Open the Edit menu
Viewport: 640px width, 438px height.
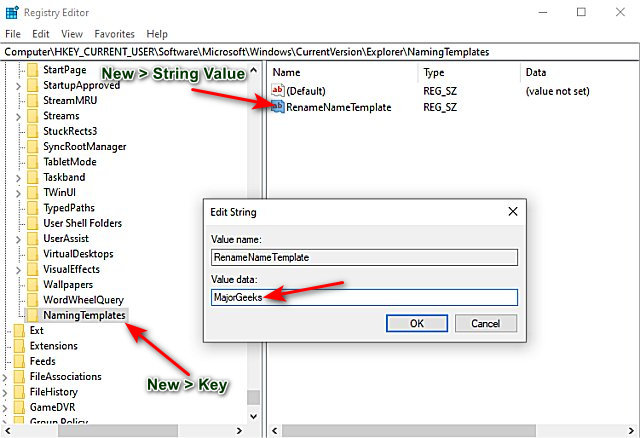(x=41, y=34)
